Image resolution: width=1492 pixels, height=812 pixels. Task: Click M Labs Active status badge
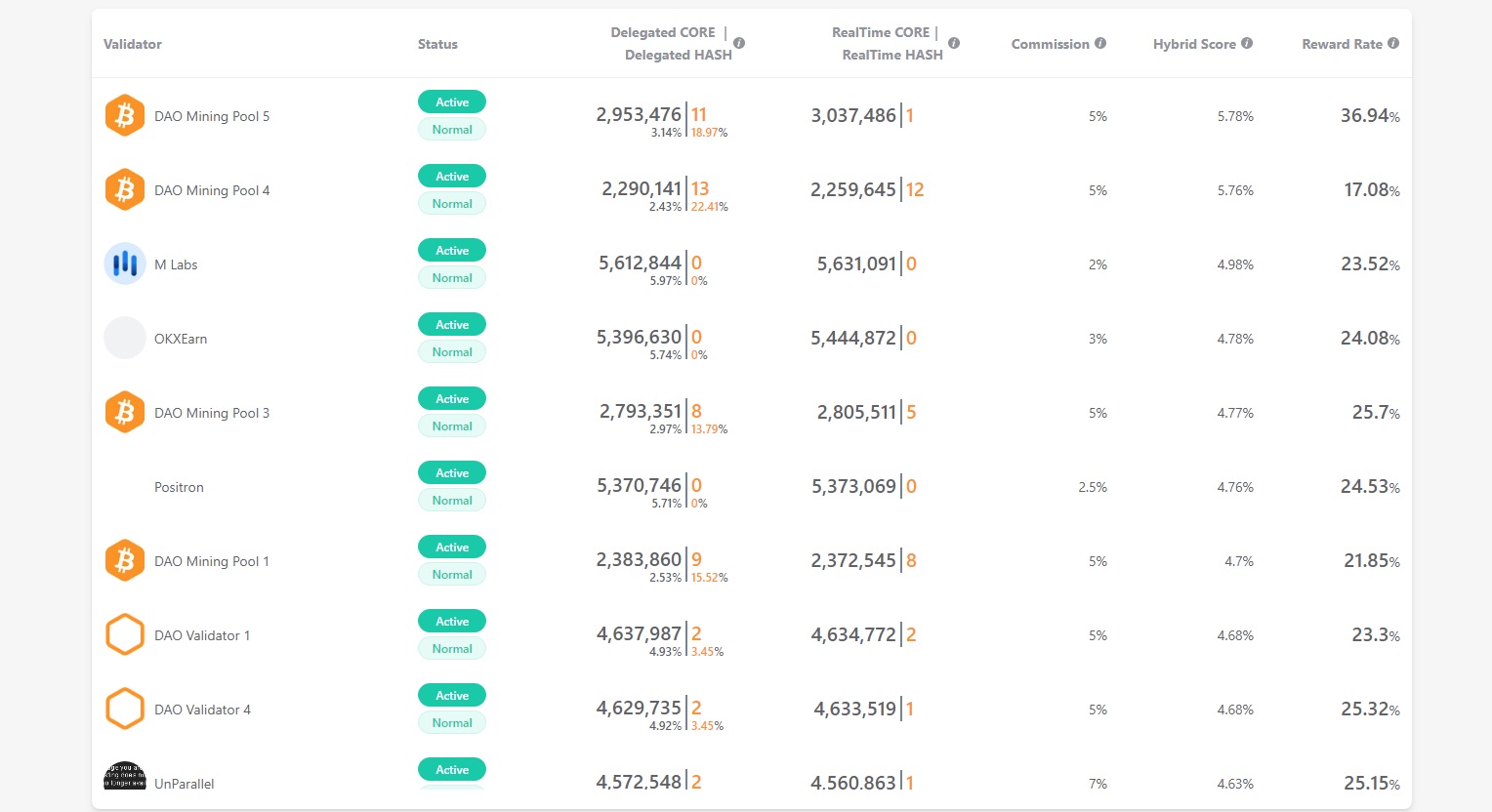coord(452,250)
